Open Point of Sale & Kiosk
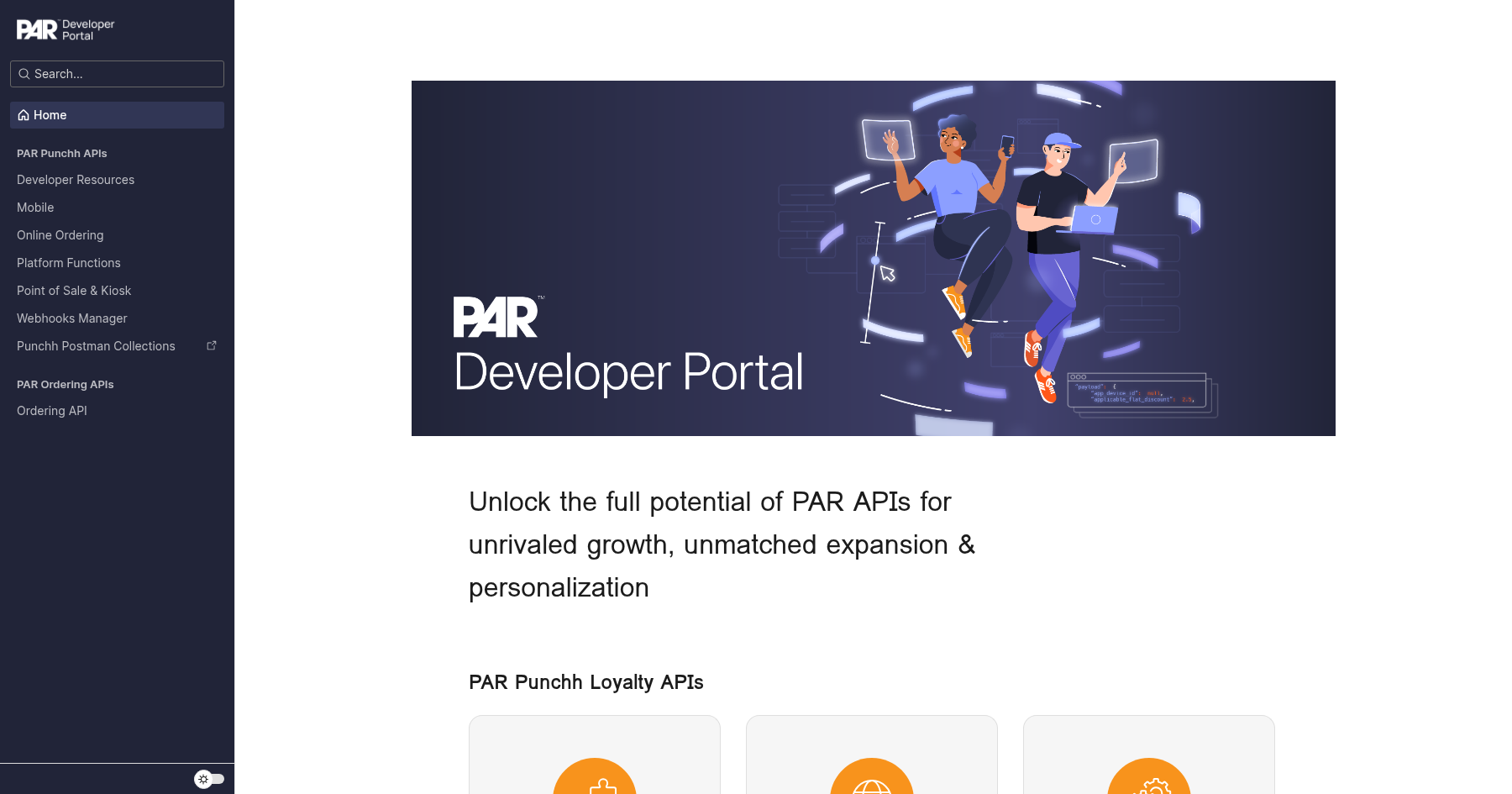The height and width of the screenshot is (794, 1512). pos(74,291)
